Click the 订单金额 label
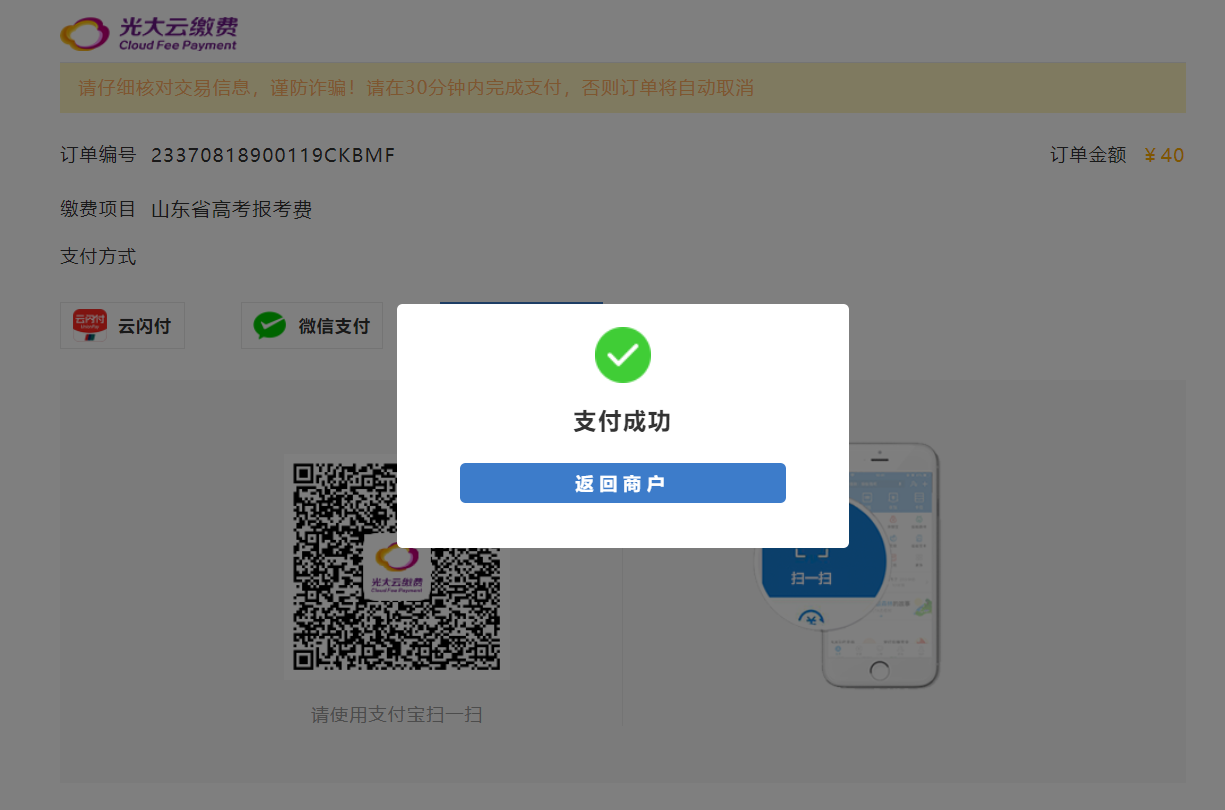This screenshot has height=810, width=1225. 1088,155
